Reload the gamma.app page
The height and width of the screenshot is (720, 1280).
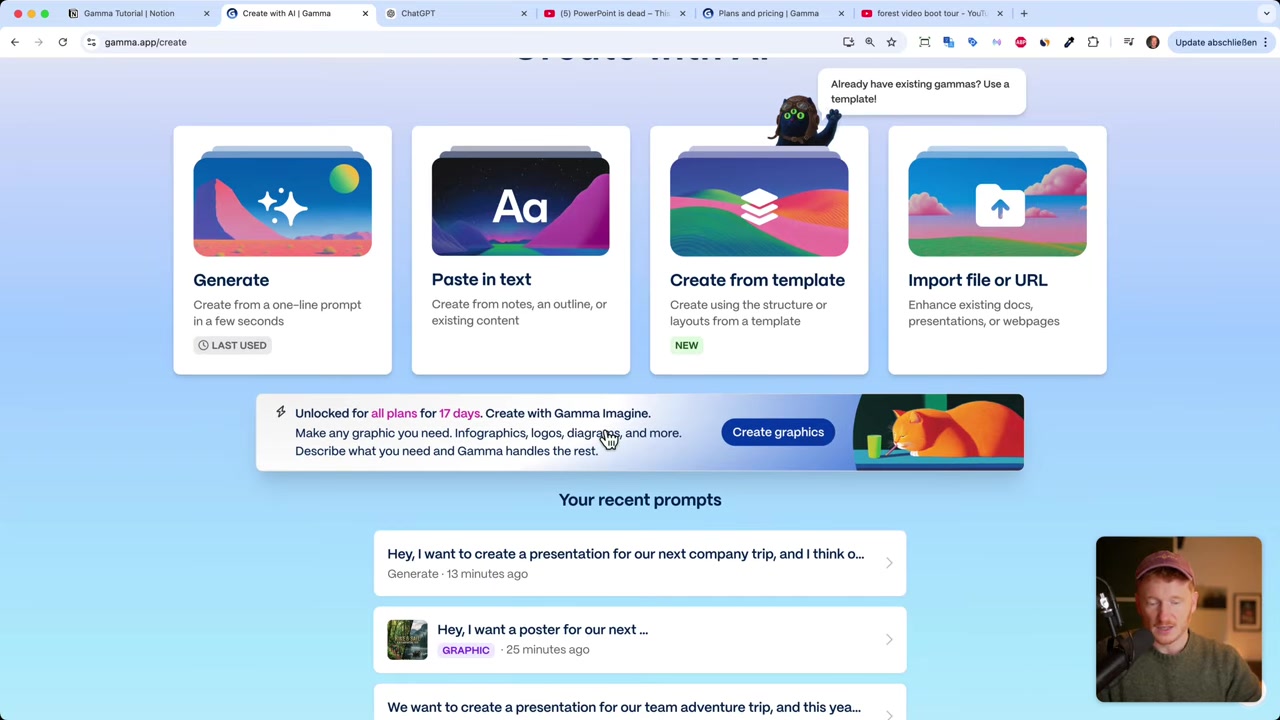pos(62,42)
